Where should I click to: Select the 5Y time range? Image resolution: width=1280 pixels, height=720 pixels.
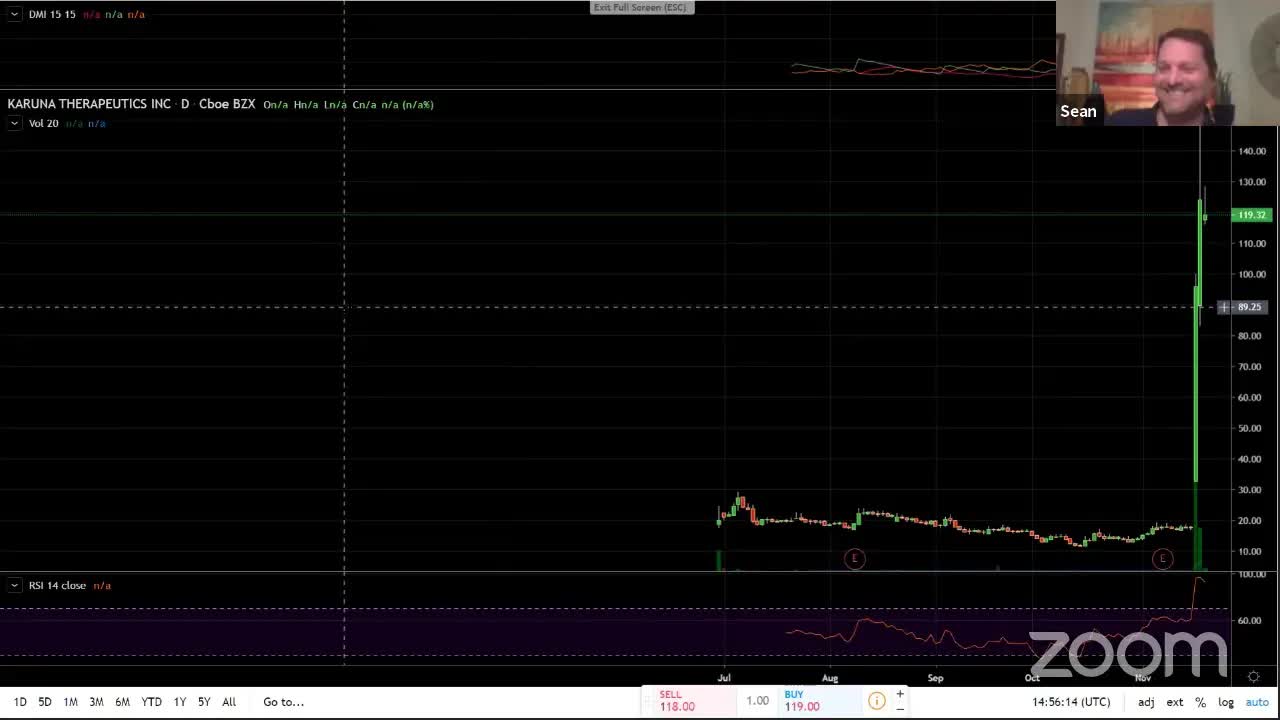coord(204,702)
